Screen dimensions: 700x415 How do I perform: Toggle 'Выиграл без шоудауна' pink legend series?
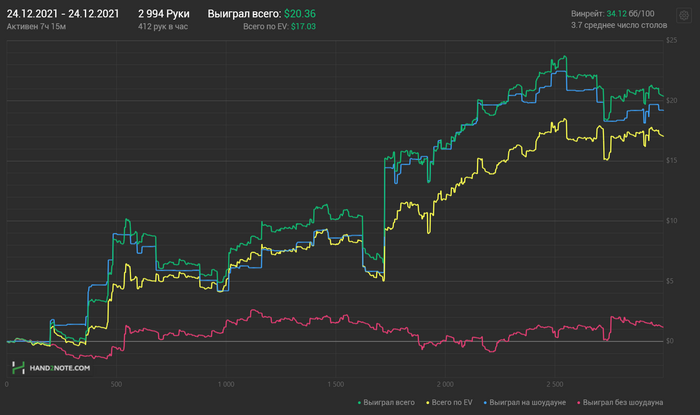[x=620, y=403]
